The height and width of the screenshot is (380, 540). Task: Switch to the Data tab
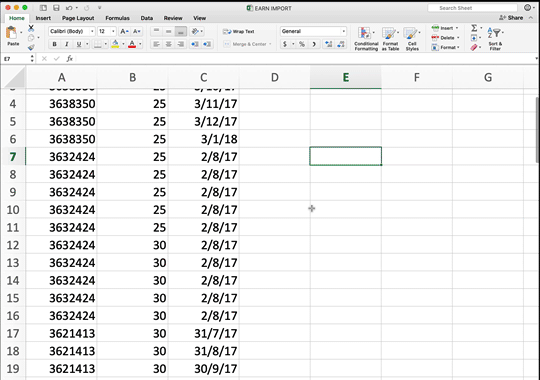point(147,18)
